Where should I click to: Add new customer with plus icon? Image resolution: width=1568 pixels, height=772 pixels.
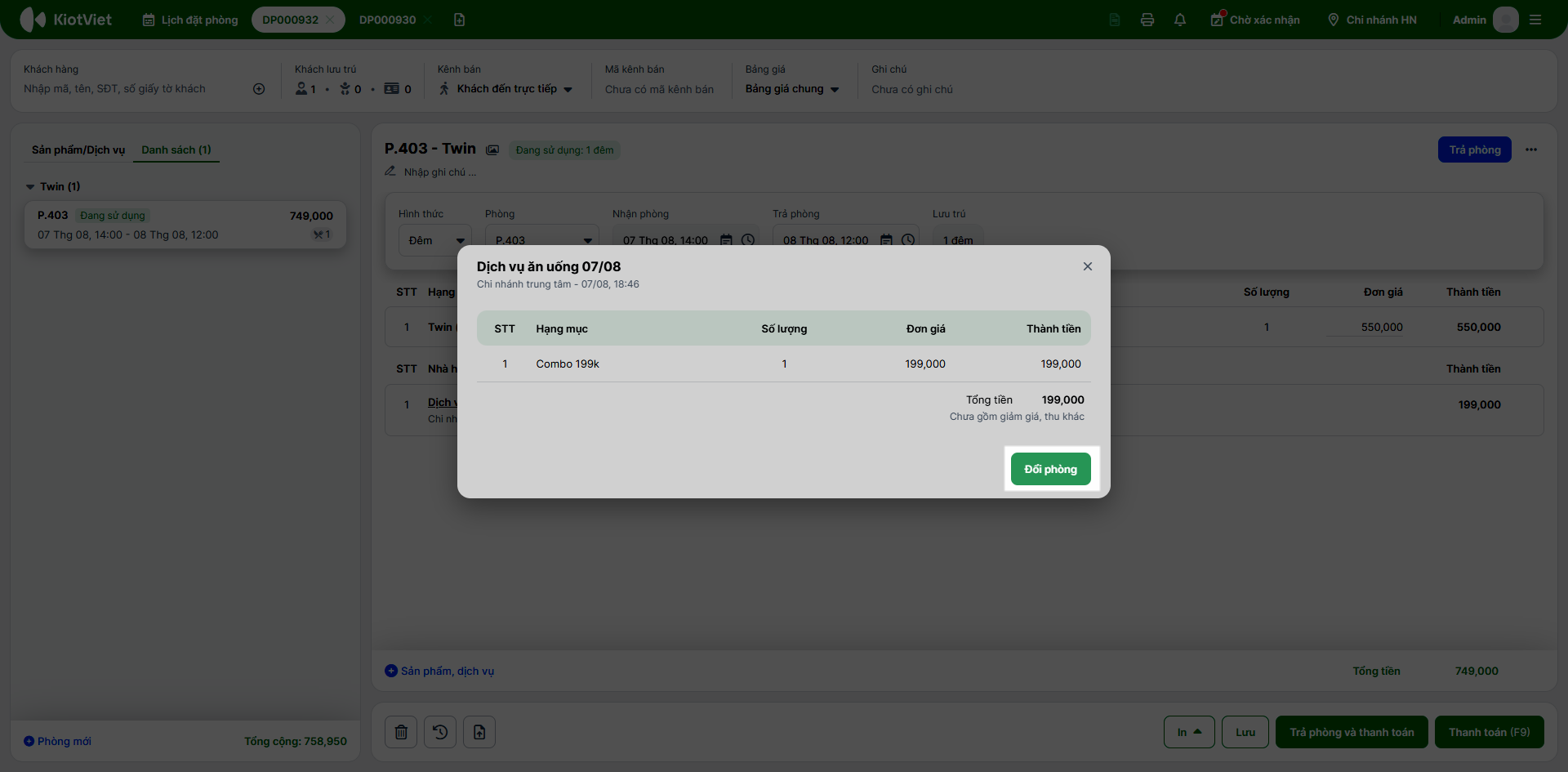pyautogui.click(x=259, y=89)
